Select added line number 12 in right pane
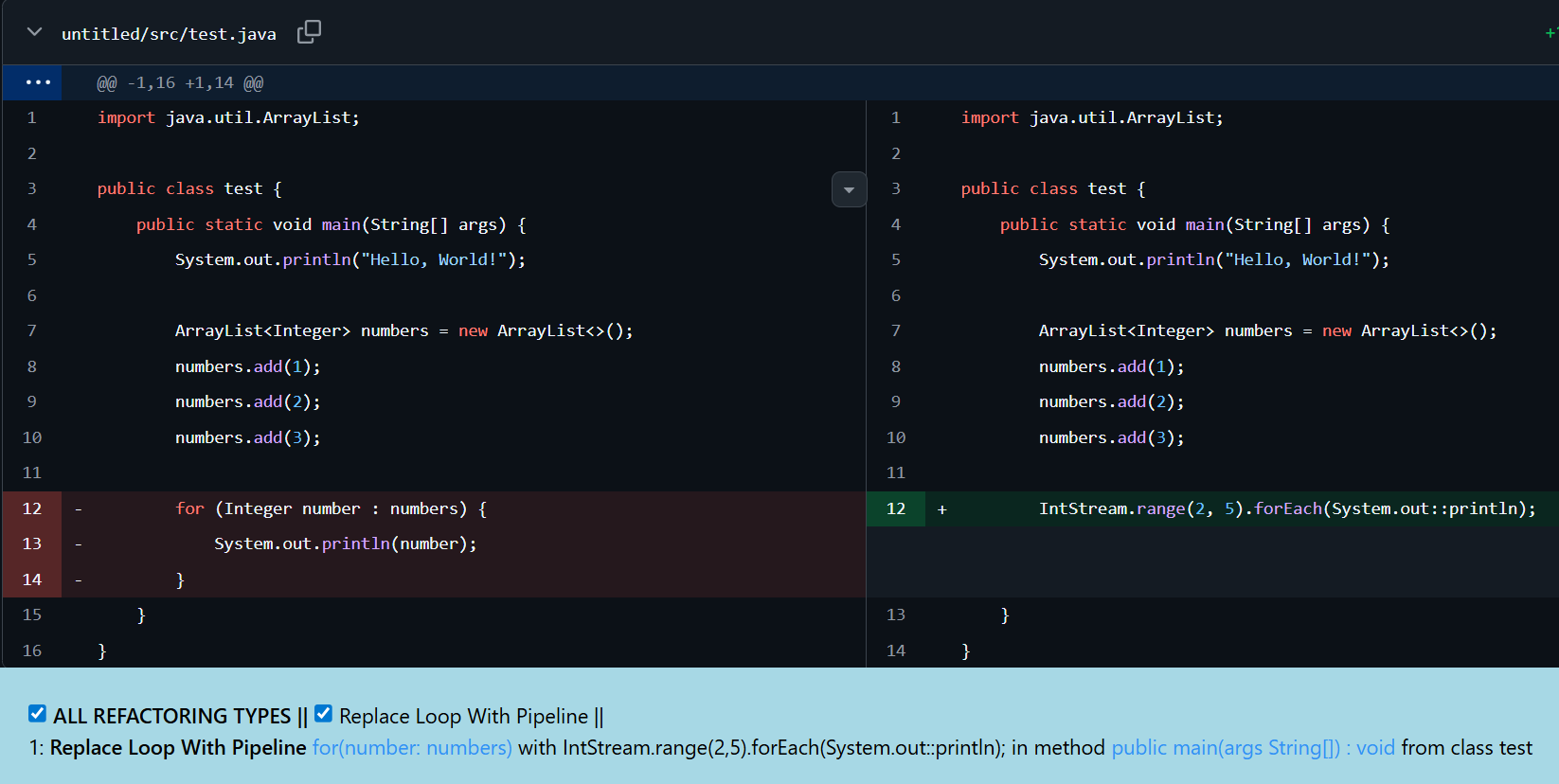The width and height of the screenshot is (1559, 784). 895,509
